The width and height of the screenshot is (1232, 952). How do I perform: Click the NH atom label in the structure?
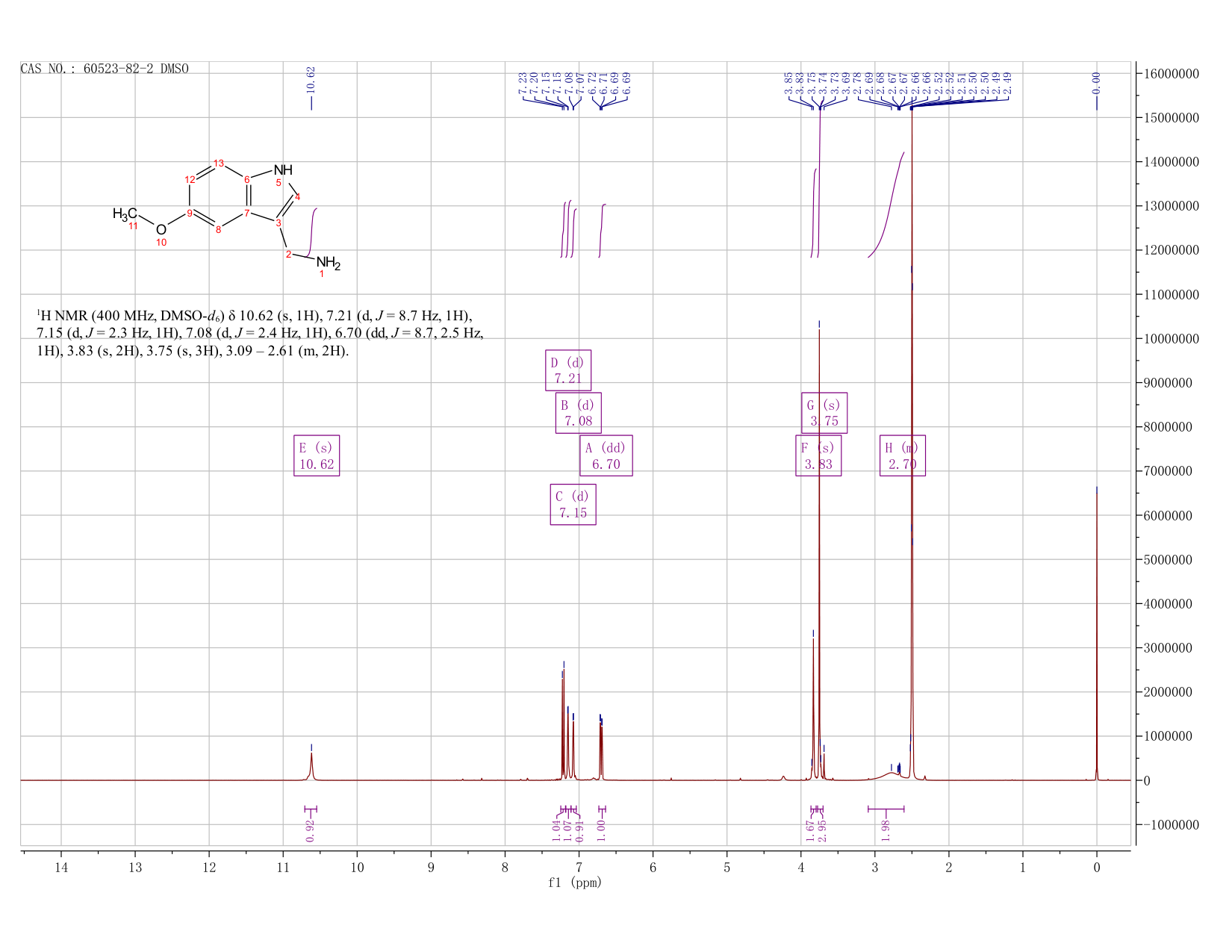coord(283,169)
